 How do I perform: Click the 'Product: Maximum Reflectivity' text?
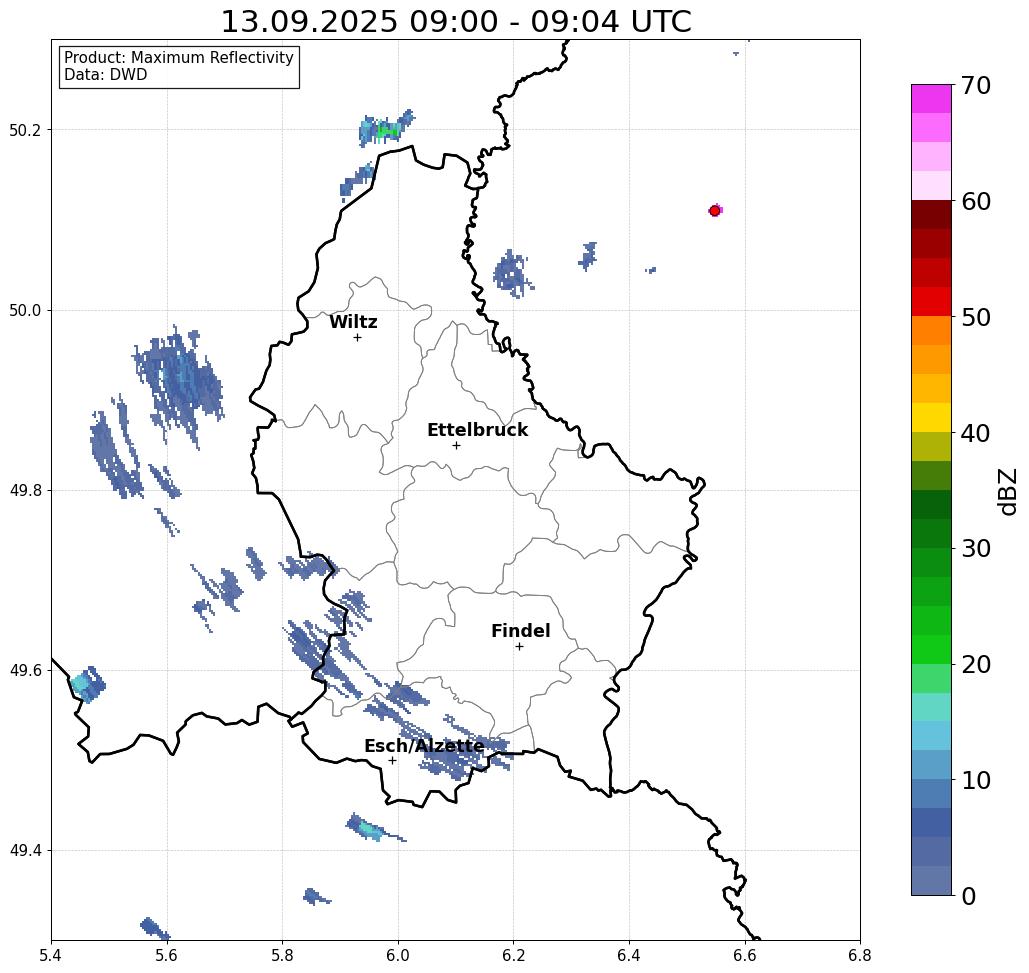click(178, 58)
